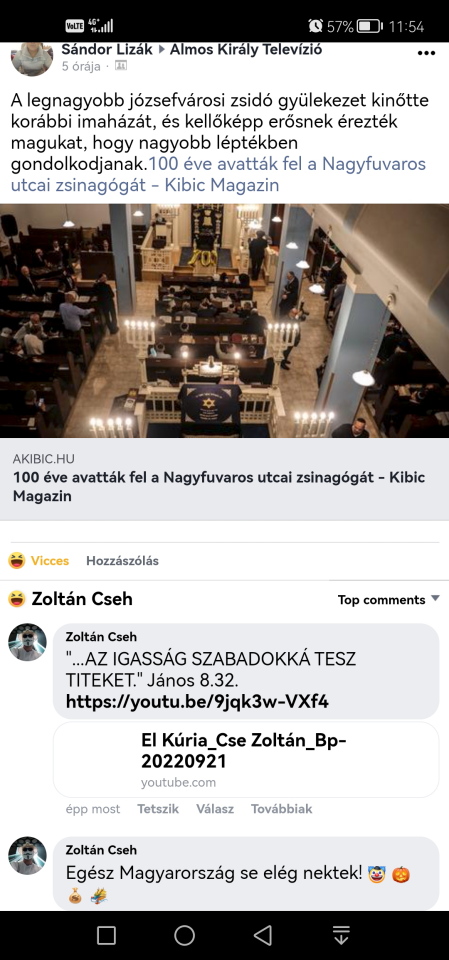Tap the Android back triangle button
The width and height of the screenshot is (449, 960).
263,935
